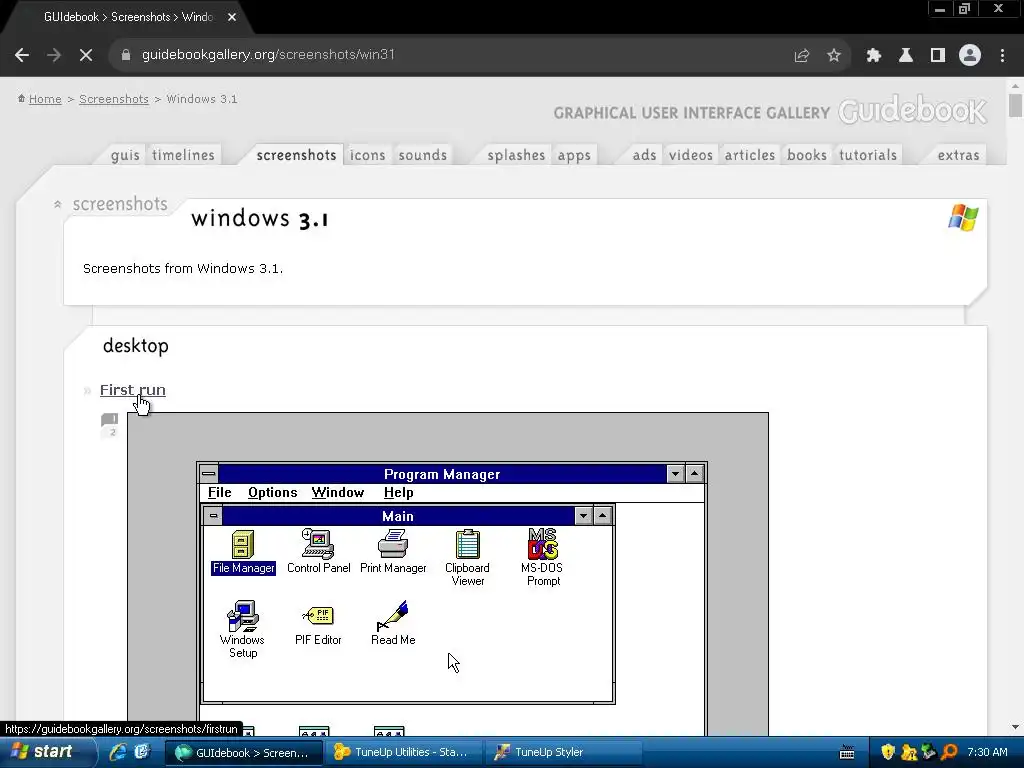Screen dimensions: 1024x768
Task: Launch Internet Explorer from quick launch
Action: (x=118, y=752)
